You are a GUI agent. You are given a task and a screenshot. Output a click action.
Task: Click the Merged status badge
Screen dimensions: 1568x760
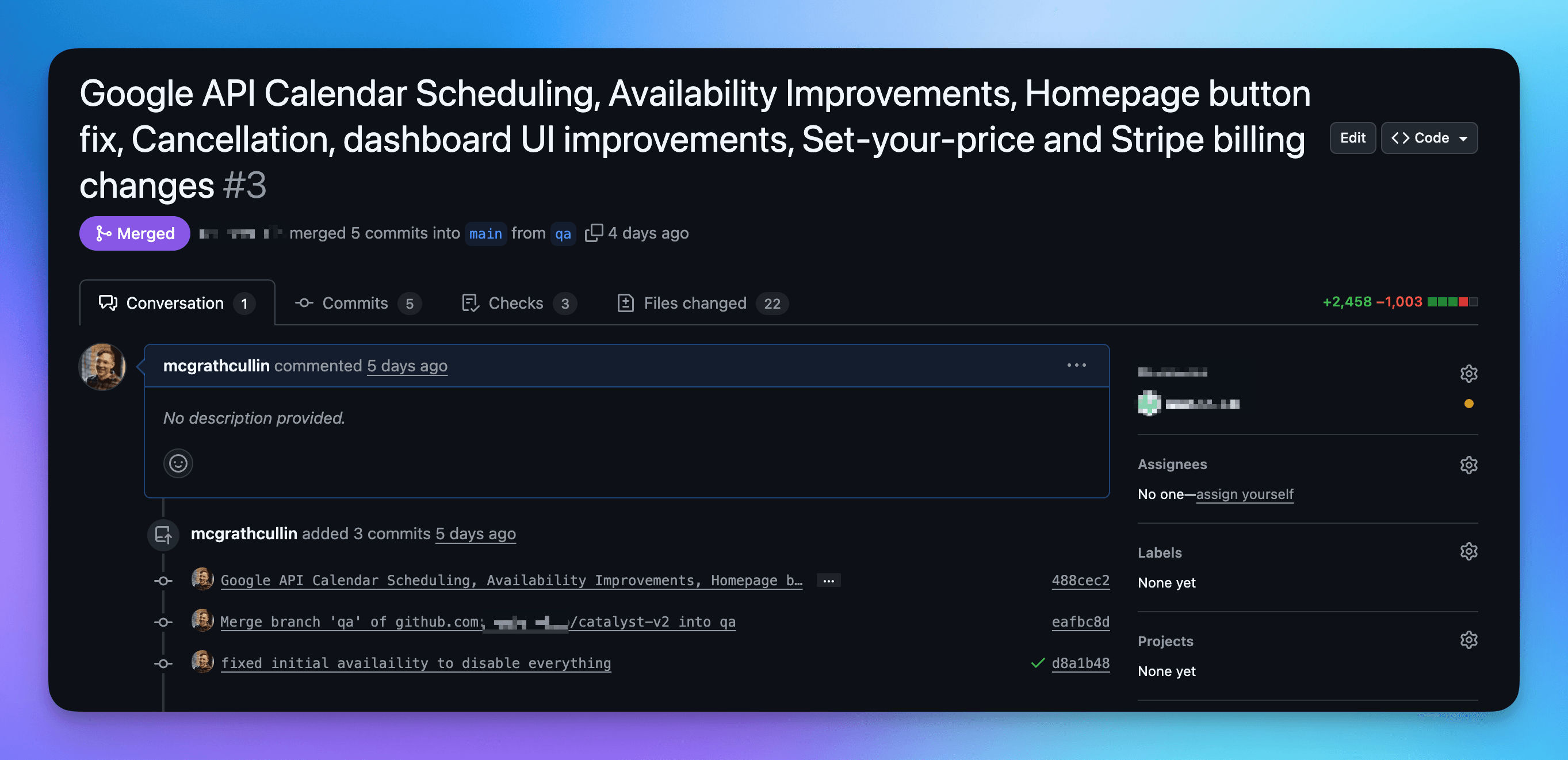click(x=134, y=232)
